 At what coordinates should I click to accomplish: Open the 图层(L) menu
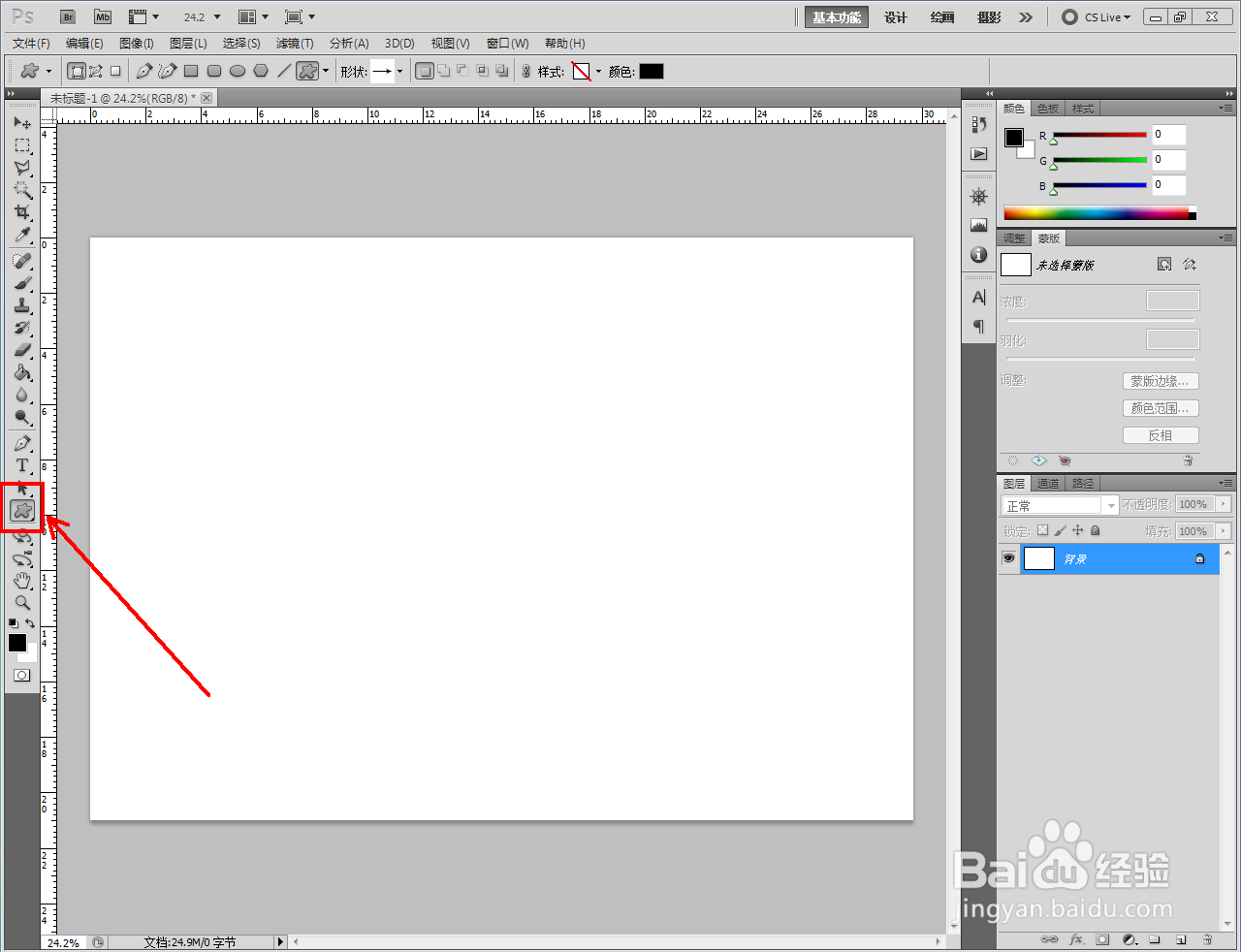[188, 44]
